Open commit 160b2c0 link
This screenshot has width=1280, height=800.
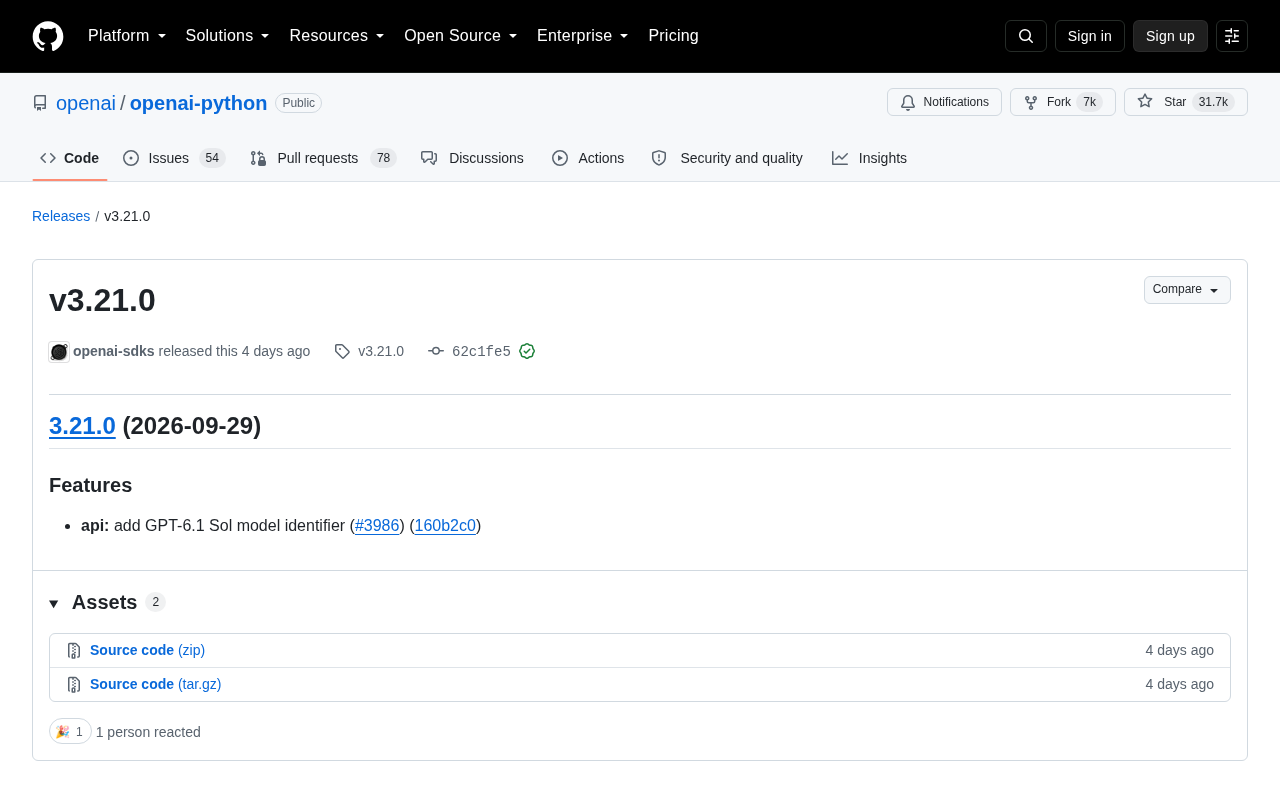tap(445, 526)
